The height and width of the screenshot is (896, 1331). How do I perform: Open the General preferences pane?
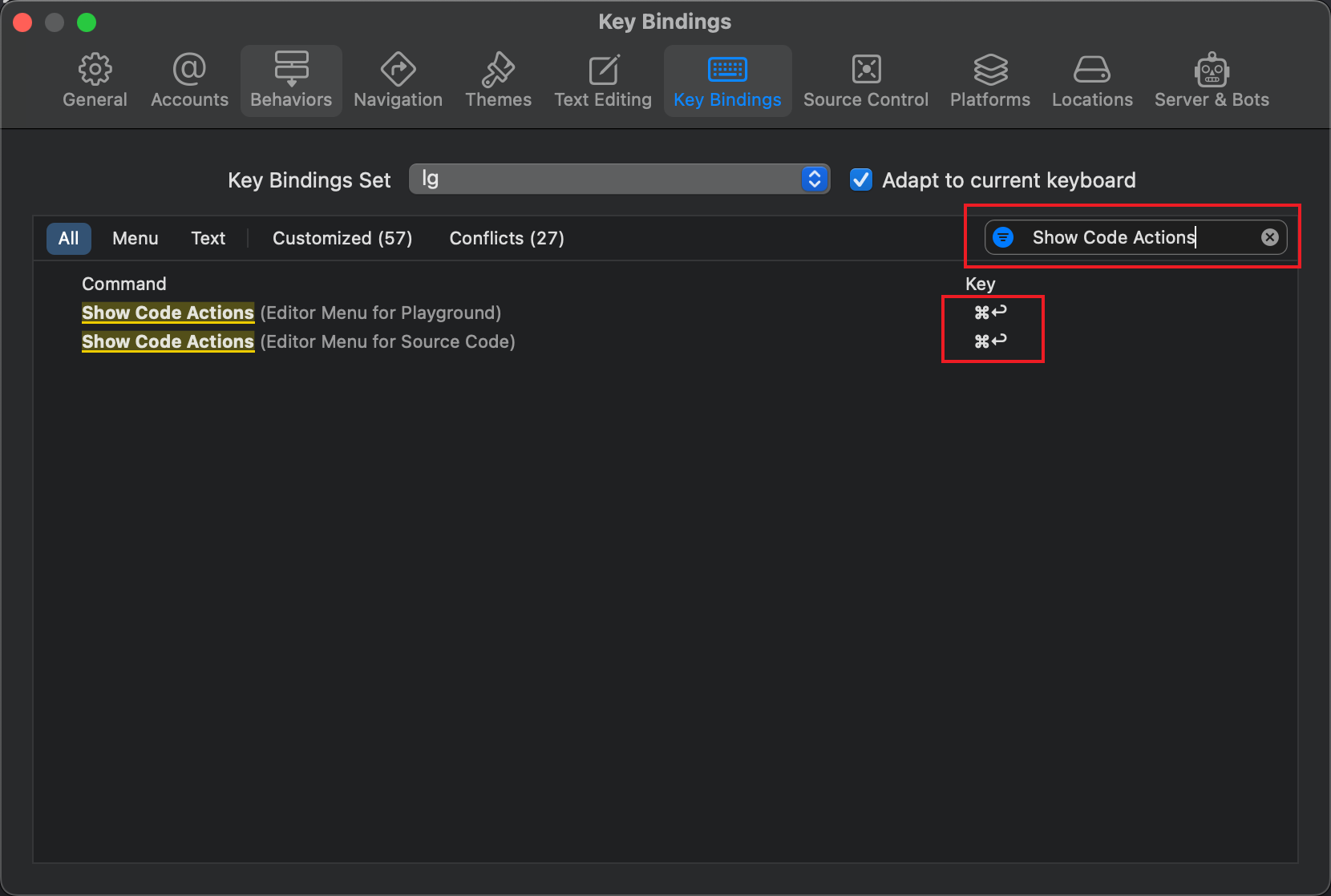[x=95, y=81]
